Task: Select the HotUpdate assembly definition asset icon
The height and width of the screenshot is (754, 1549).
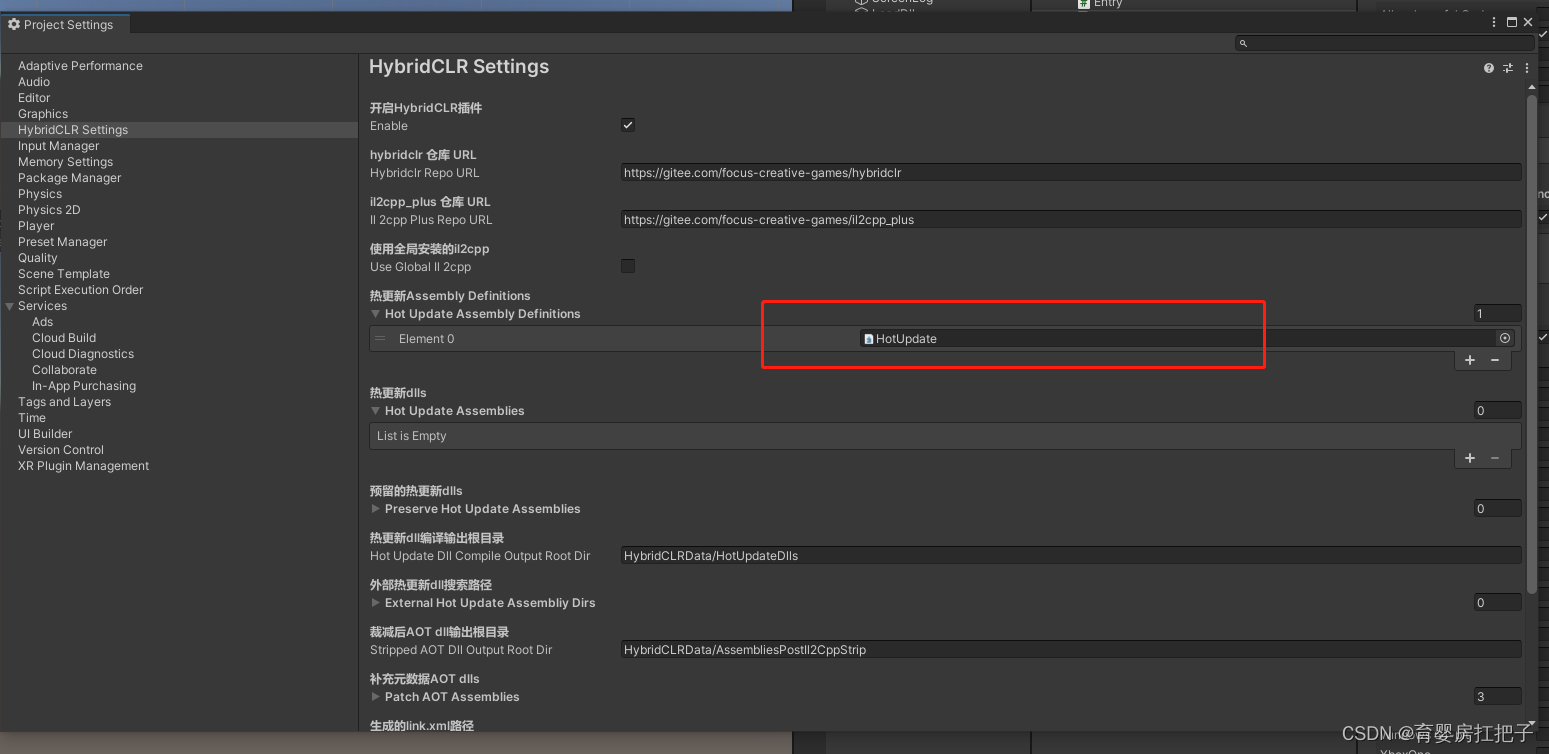Action: pyautogui.click(x=869, y=338)
